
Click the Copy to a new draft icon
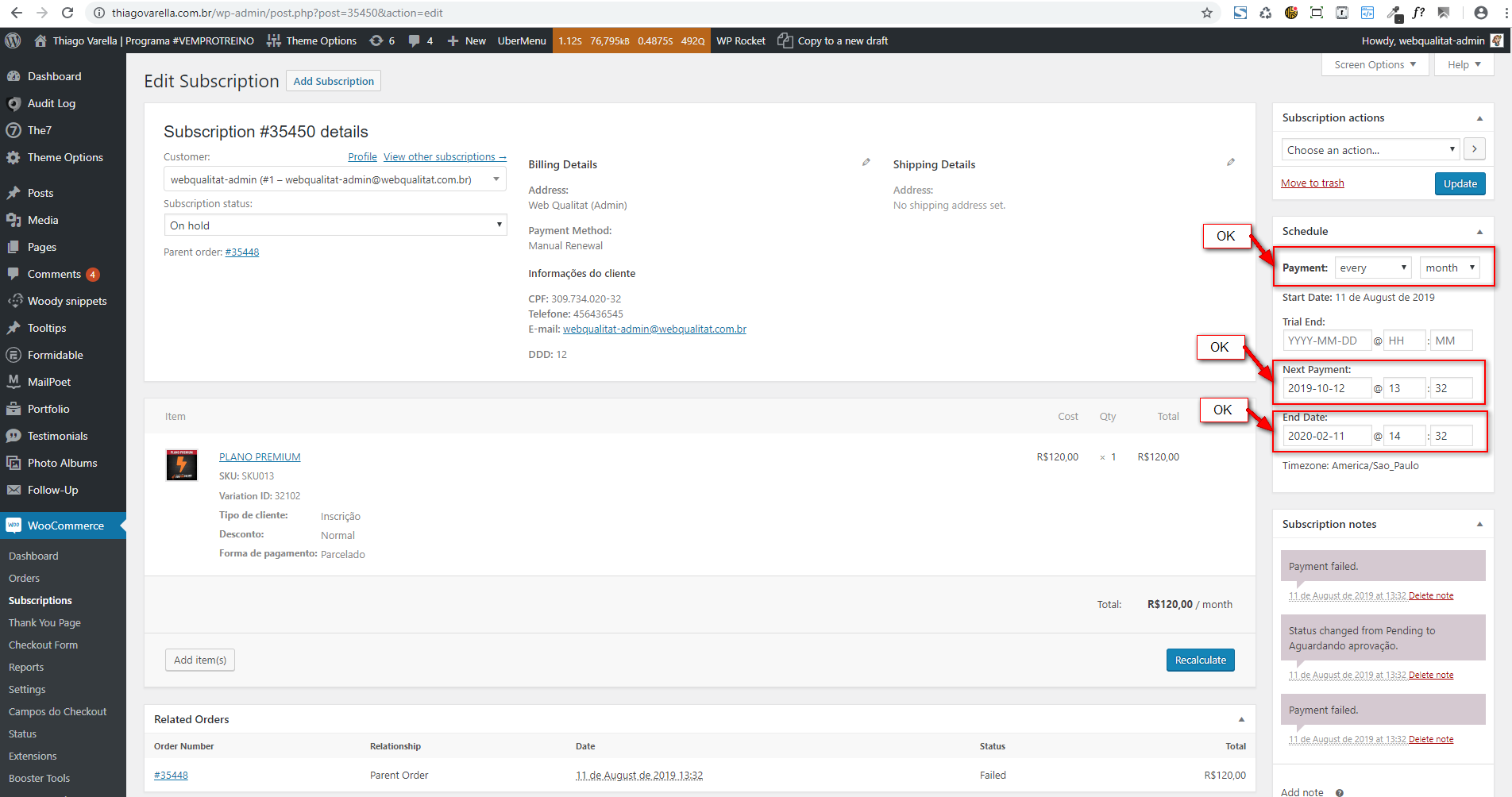tap(785, 40)
